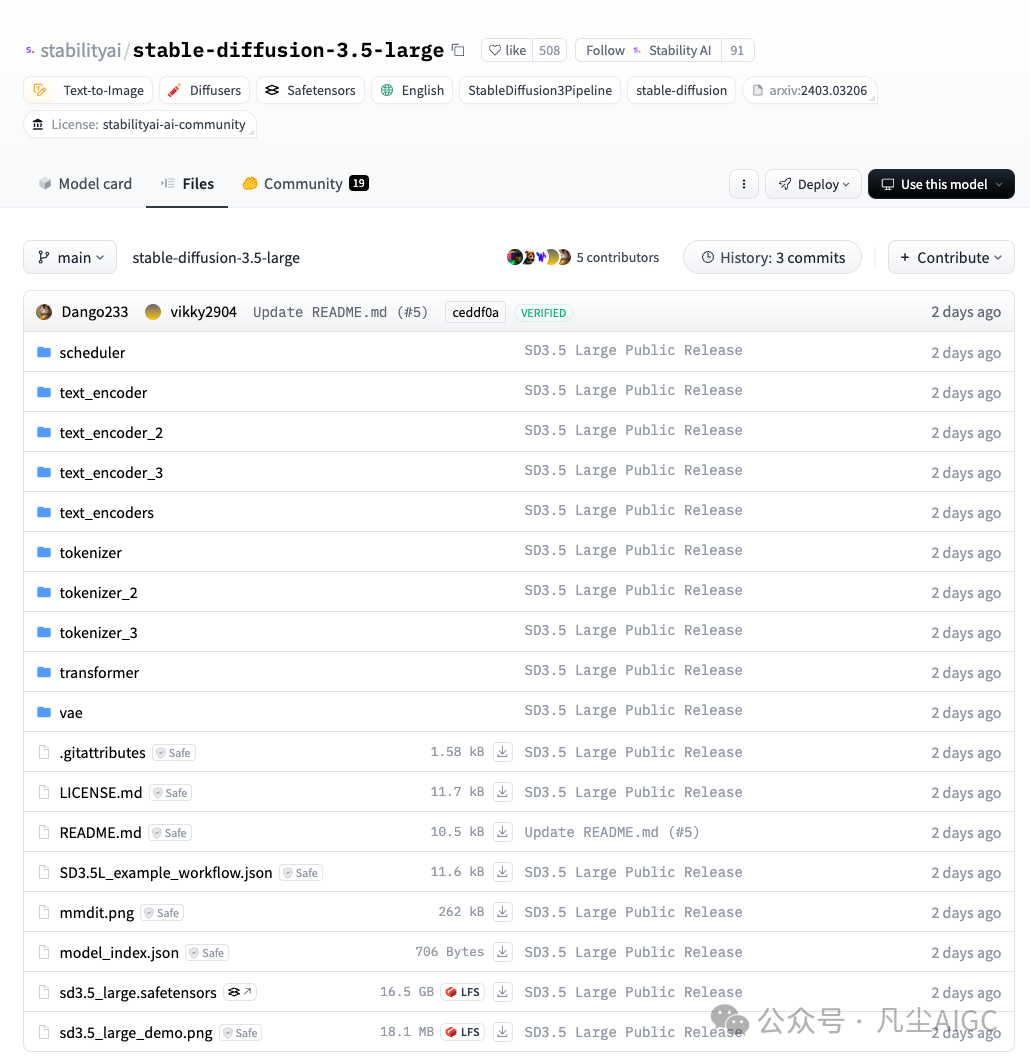Expand the Deploy dropdown
The image size is (1030, 1062).
click(x=813, y=184)
